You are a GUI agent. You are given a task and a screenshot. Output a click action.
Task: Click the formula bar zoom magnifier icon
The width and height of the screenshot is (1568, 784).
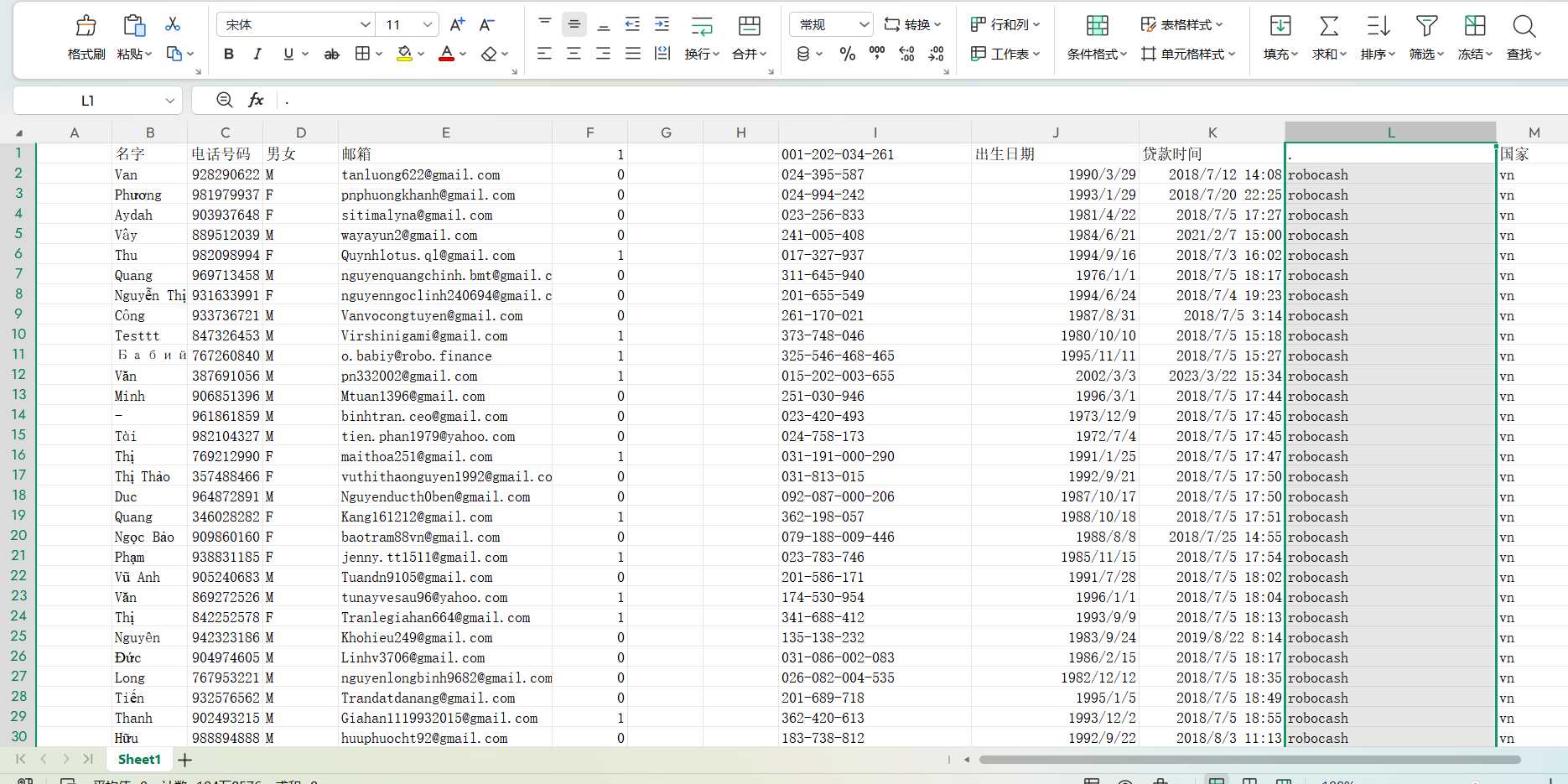point(224,100)
